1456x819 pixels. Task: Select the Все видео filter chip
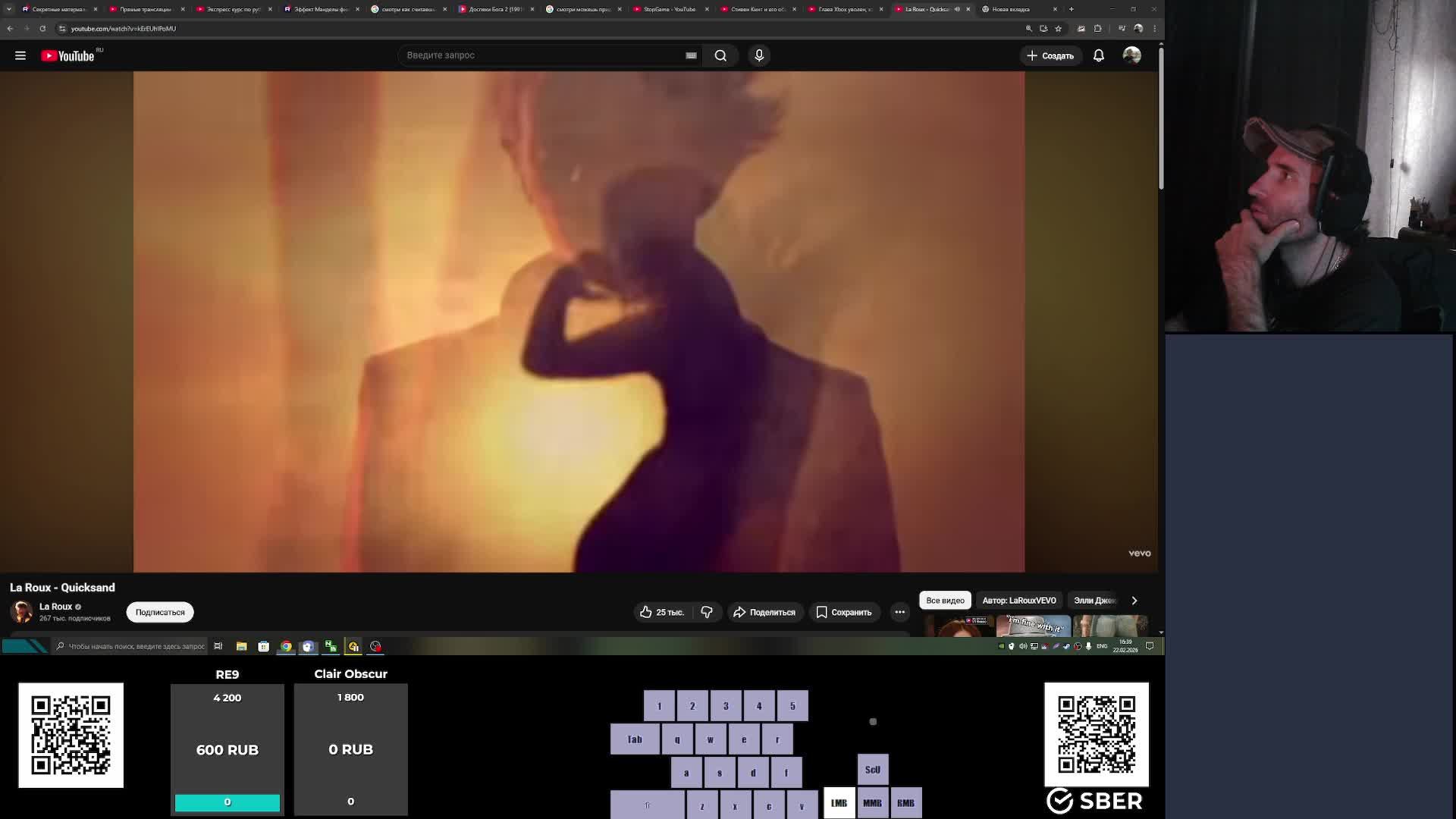click(945, 600)
